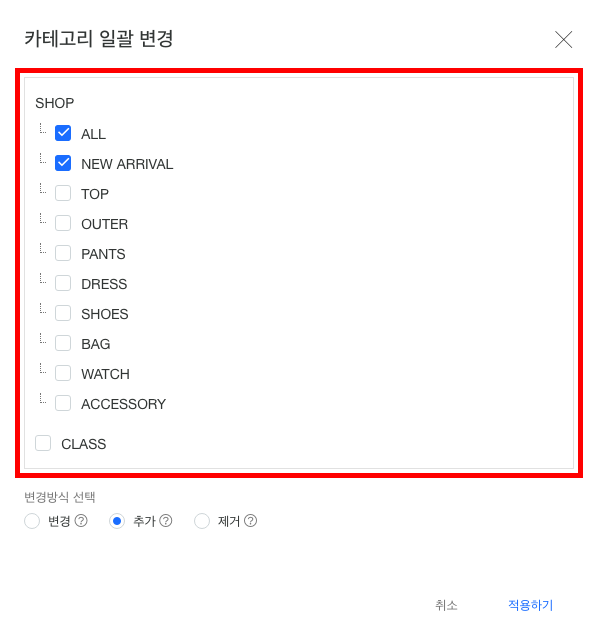Check the TOP category checkbox
This screenshot has height=635, width=598.
pyautogui.click(x=63, y=193)
